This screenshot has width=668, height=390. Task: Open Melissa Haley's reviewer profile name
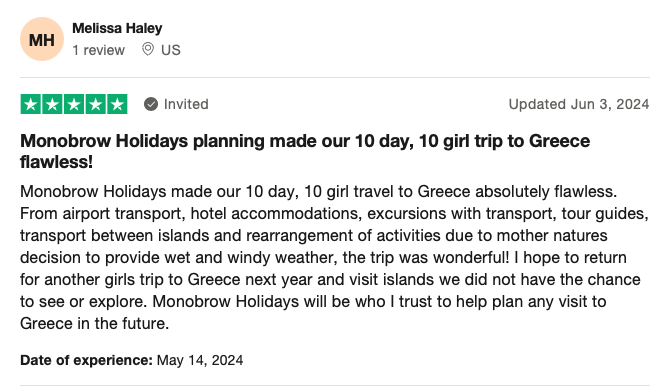pyautogui.click(x=117, y=29)
